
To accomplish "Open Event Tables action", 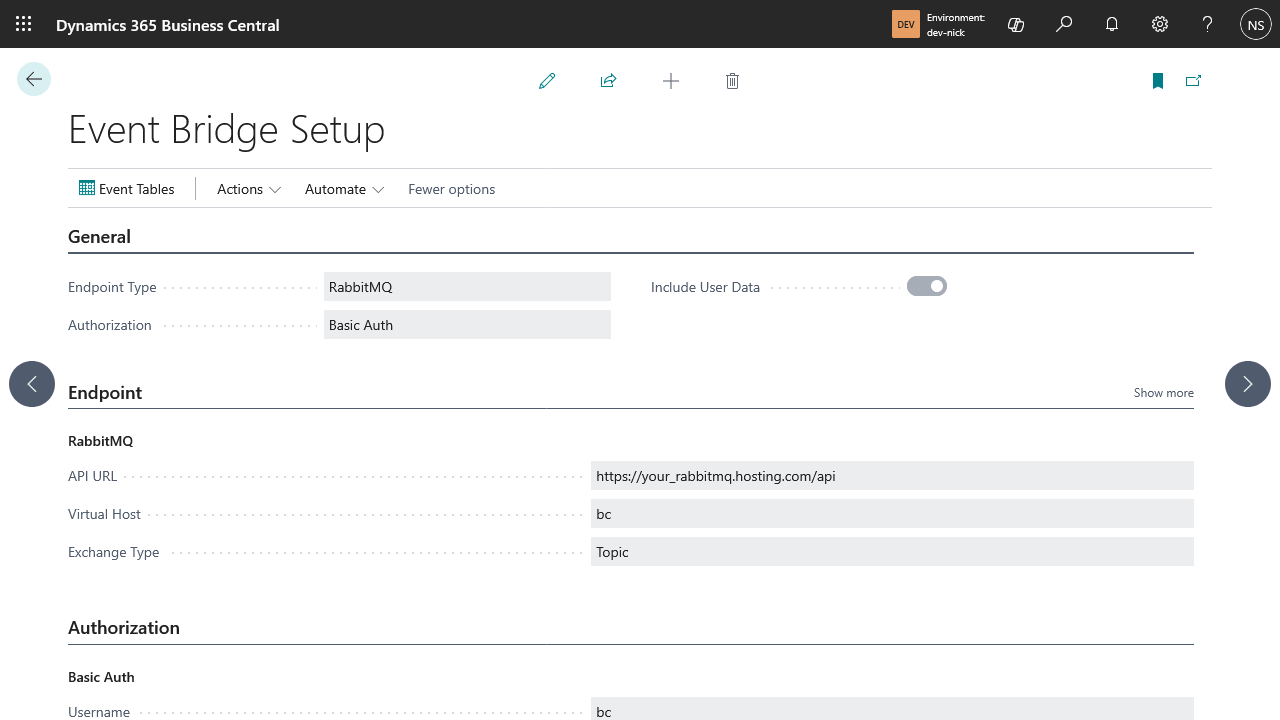I will coord(127,189).
